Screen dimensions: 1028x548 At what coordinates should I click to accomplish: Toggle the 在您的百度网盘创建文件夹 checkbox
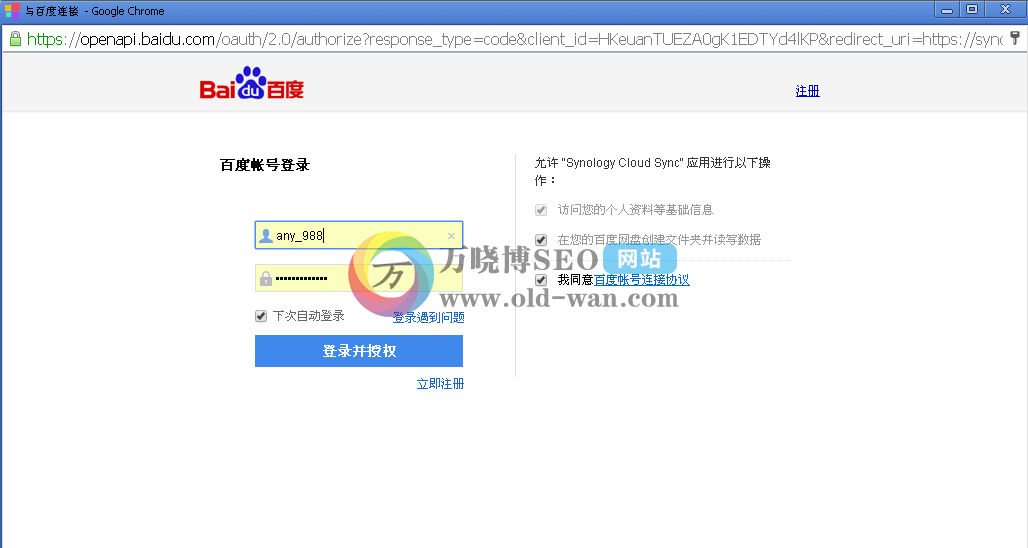[541, 240]
